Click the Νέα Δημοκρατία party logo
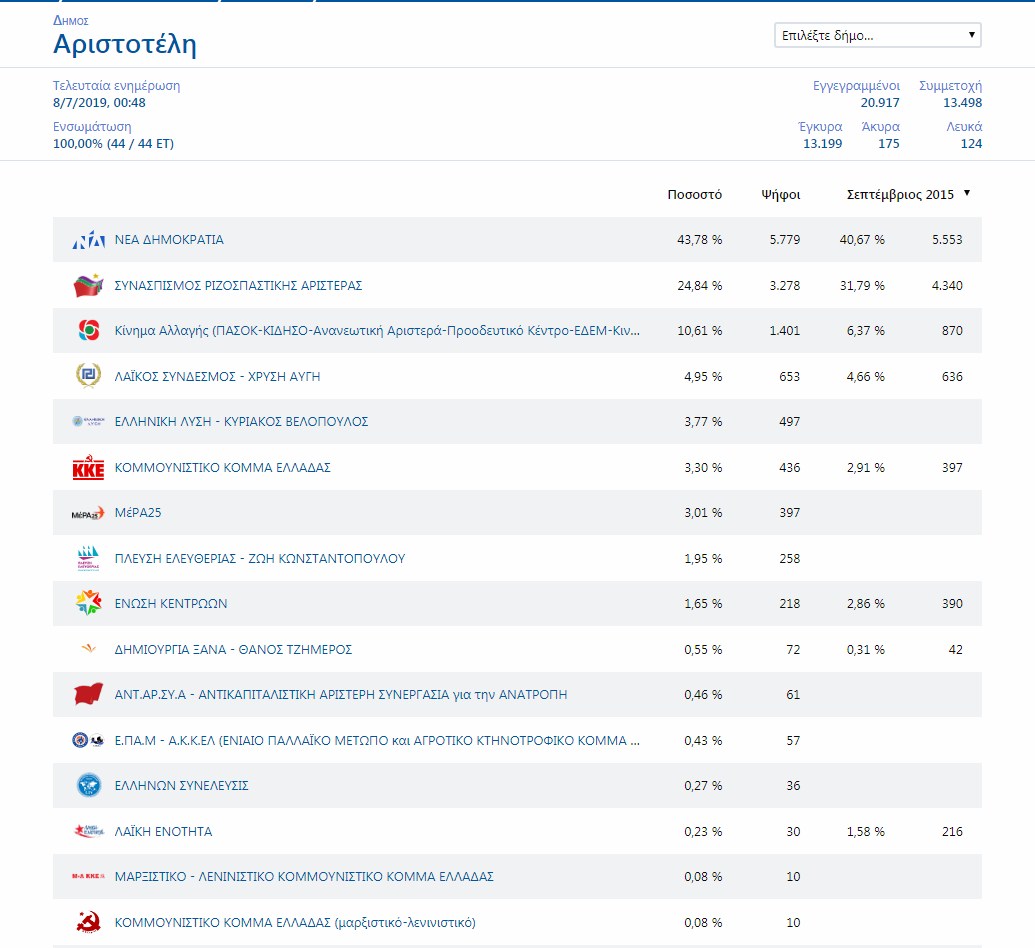Screen dimensions: 1035x948 pyautogui.click(x=88, y=240)
